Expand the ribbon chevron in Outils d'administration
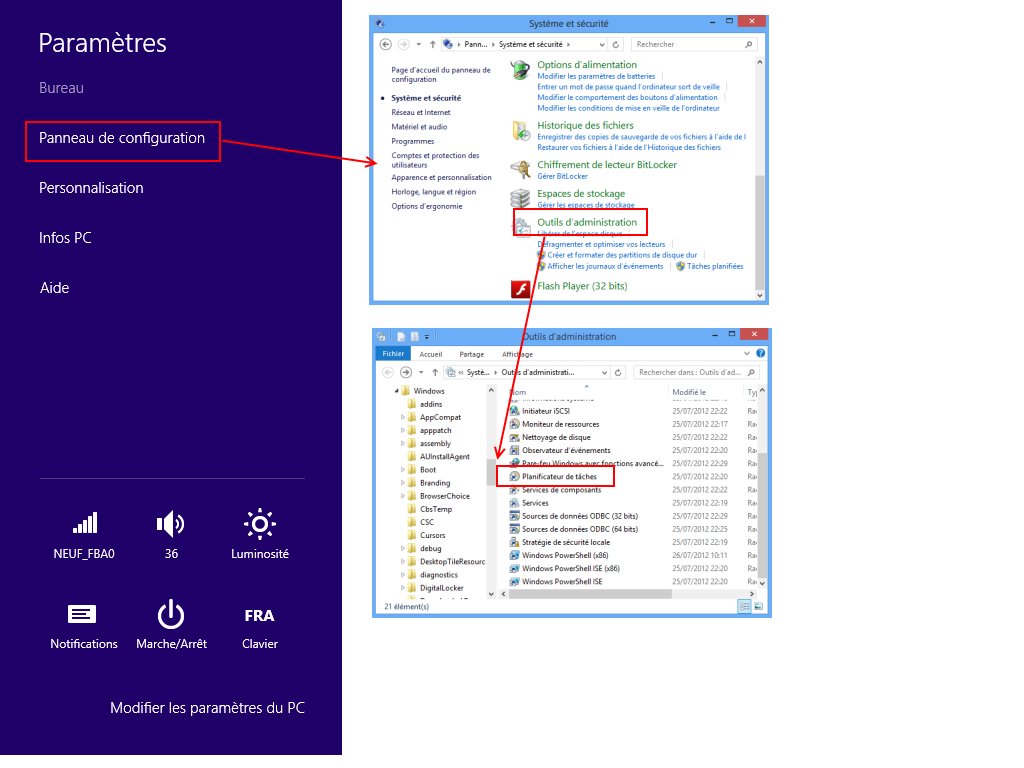This screenshot has width=1024, height=768. (746, 353)
